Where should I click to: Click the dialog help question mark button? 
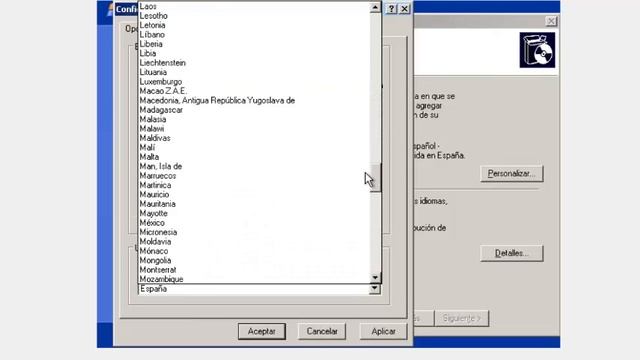[391, 9]
